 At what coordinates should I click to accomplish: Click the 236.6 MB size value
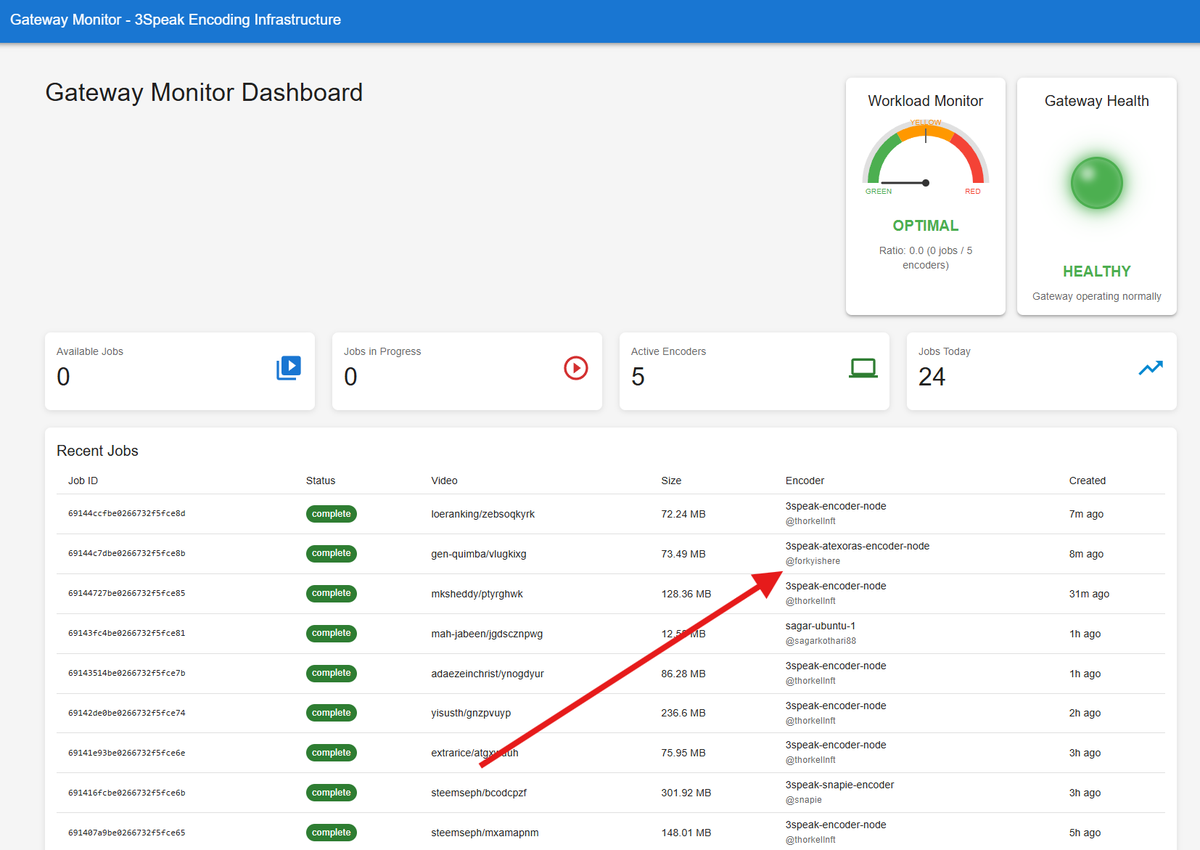pyautogui.click(x=683, y=713)
